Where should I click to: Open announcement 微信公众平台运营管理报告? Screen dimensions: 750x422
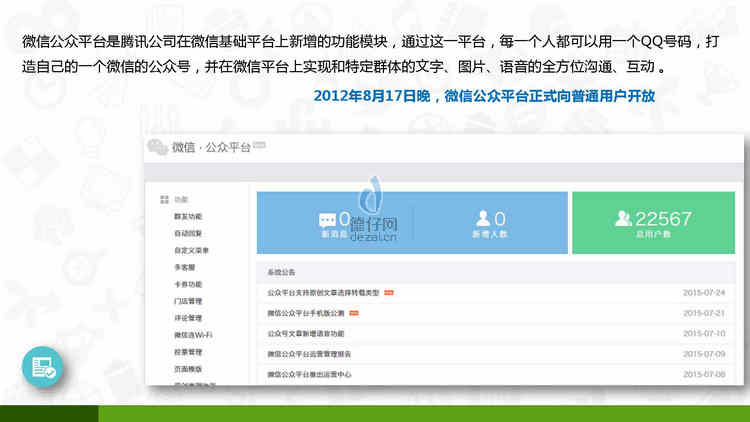[309, 354]
